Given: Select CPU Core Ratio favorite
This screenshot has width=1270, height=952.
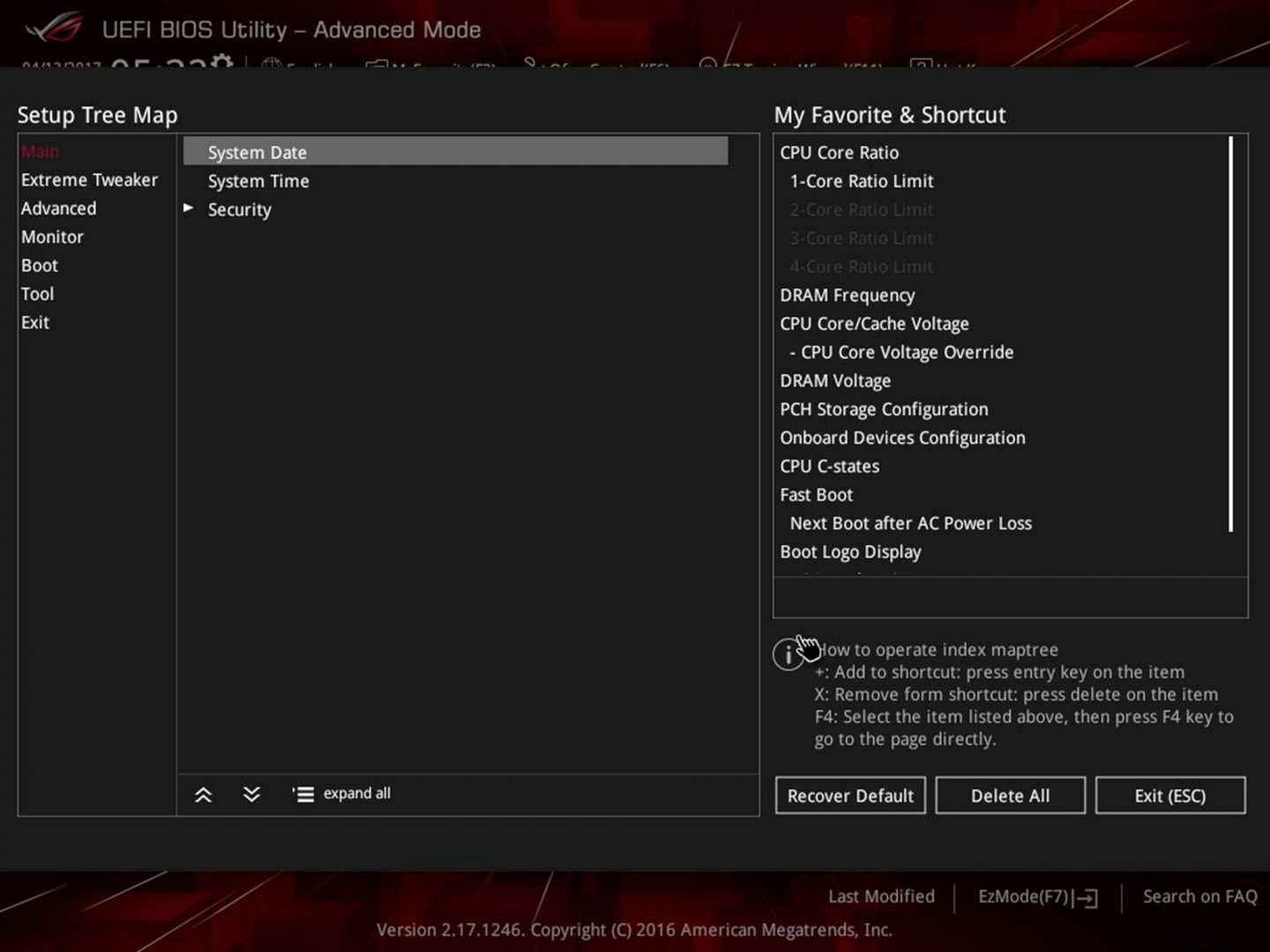Looking at the screenshot, I should click(x=839, y=152).
